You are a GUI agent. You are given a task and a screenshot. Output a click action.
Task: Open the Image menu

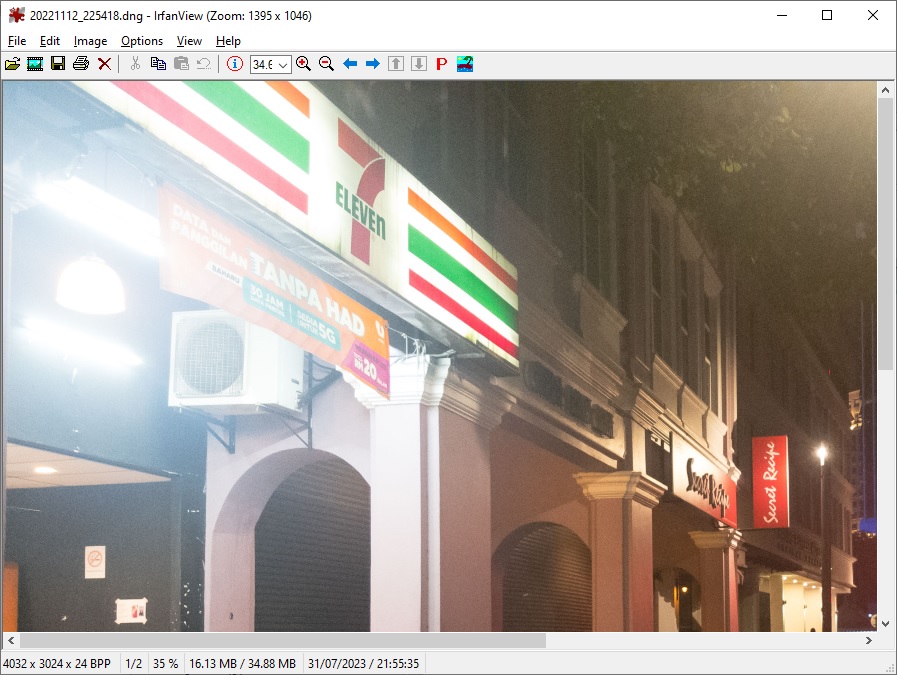coord(90,41)
